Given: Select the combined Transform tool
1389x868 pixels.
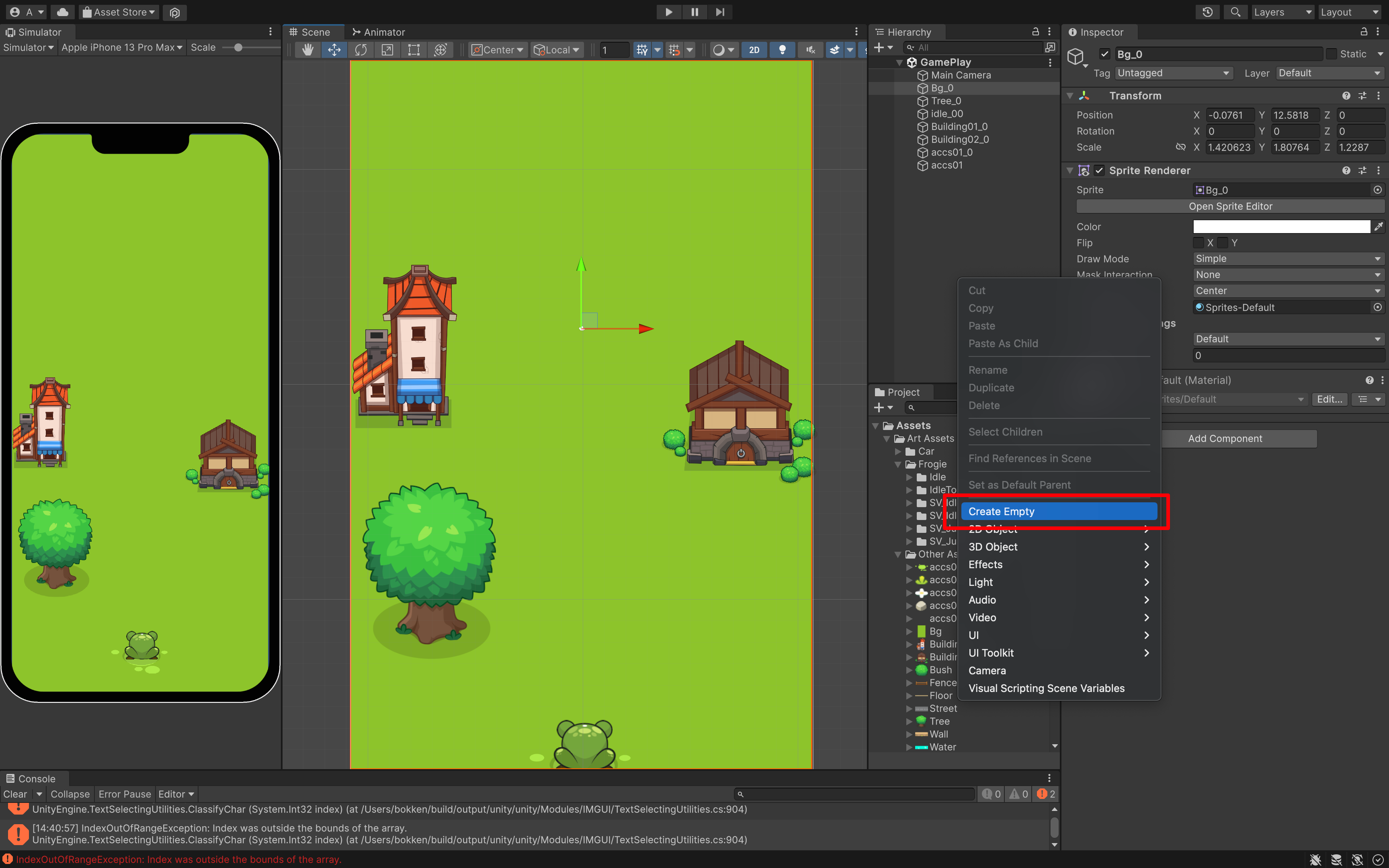Looking at the screenshot, I should 440,50.
